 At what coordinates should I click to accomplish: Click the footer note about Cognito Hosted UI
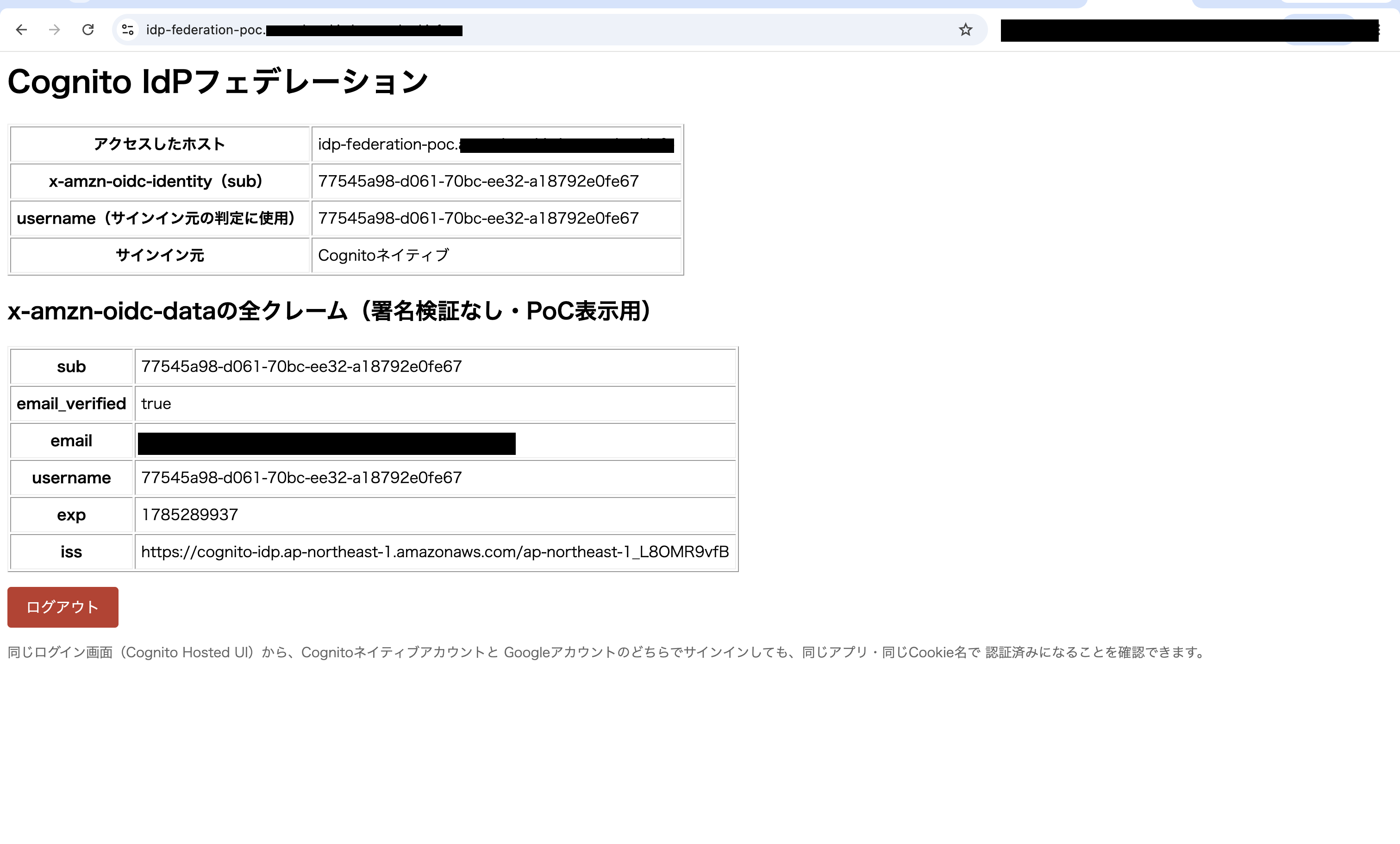click(x=607, y=652)
